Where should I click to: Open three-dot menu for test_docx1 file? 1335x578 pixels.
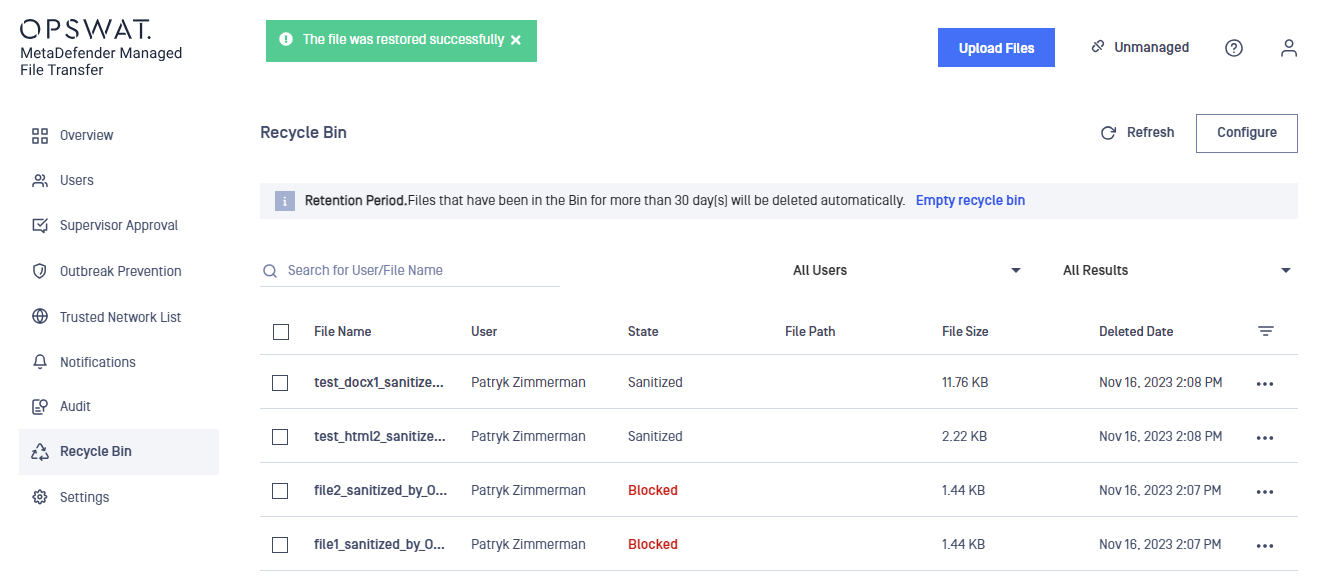(1265, 384)
